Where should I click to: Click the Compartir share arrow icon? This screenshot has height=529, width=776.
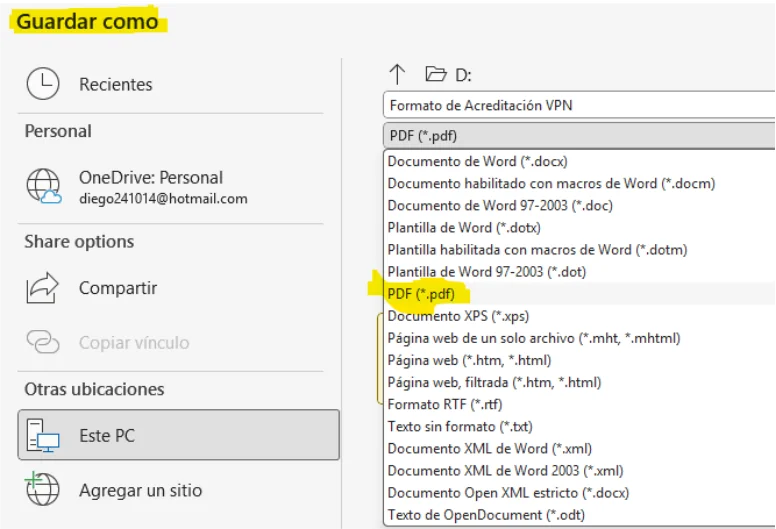(x=43, y=288)
